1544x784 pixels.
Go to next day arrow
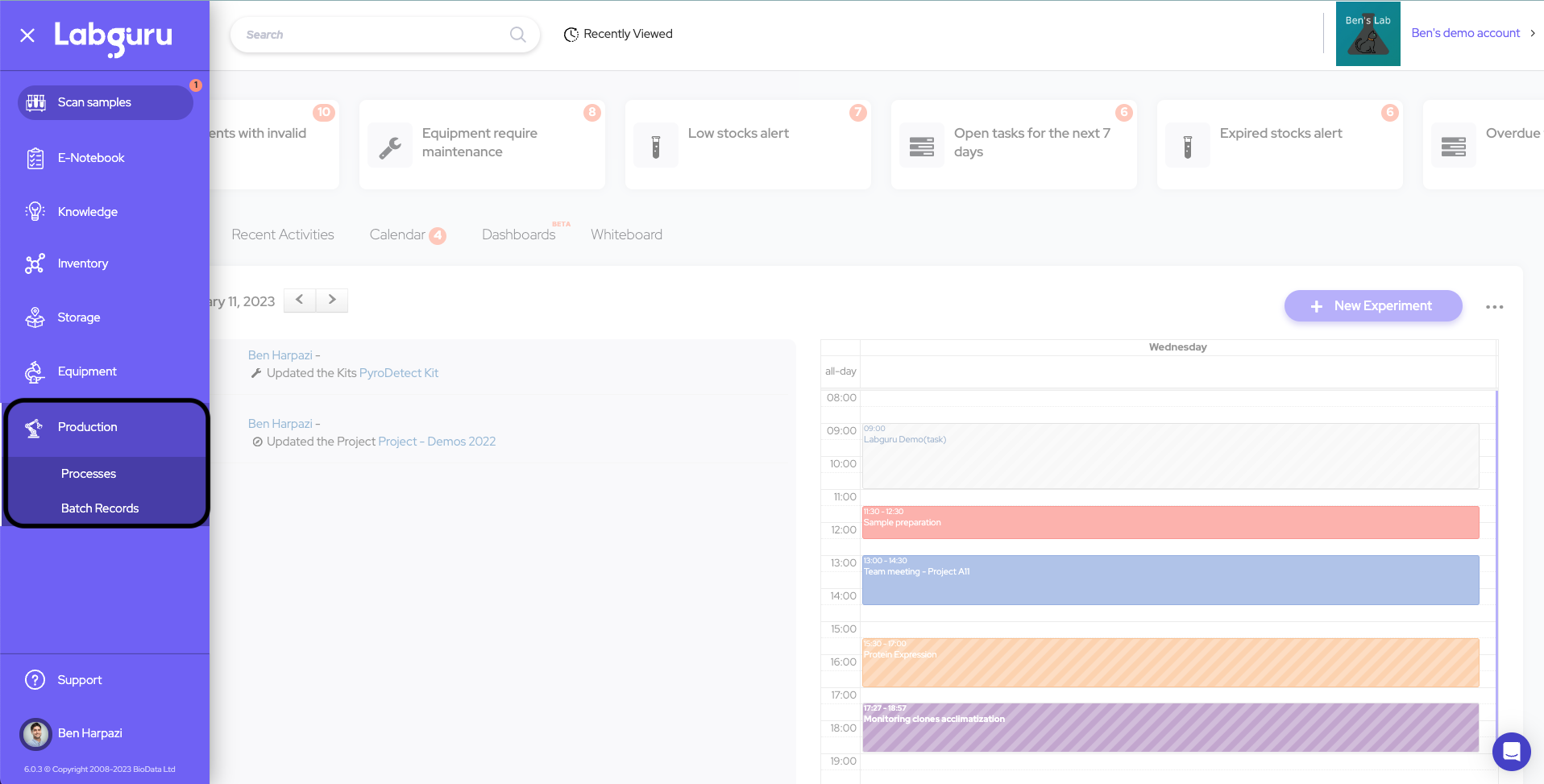(x=332, y=300)
